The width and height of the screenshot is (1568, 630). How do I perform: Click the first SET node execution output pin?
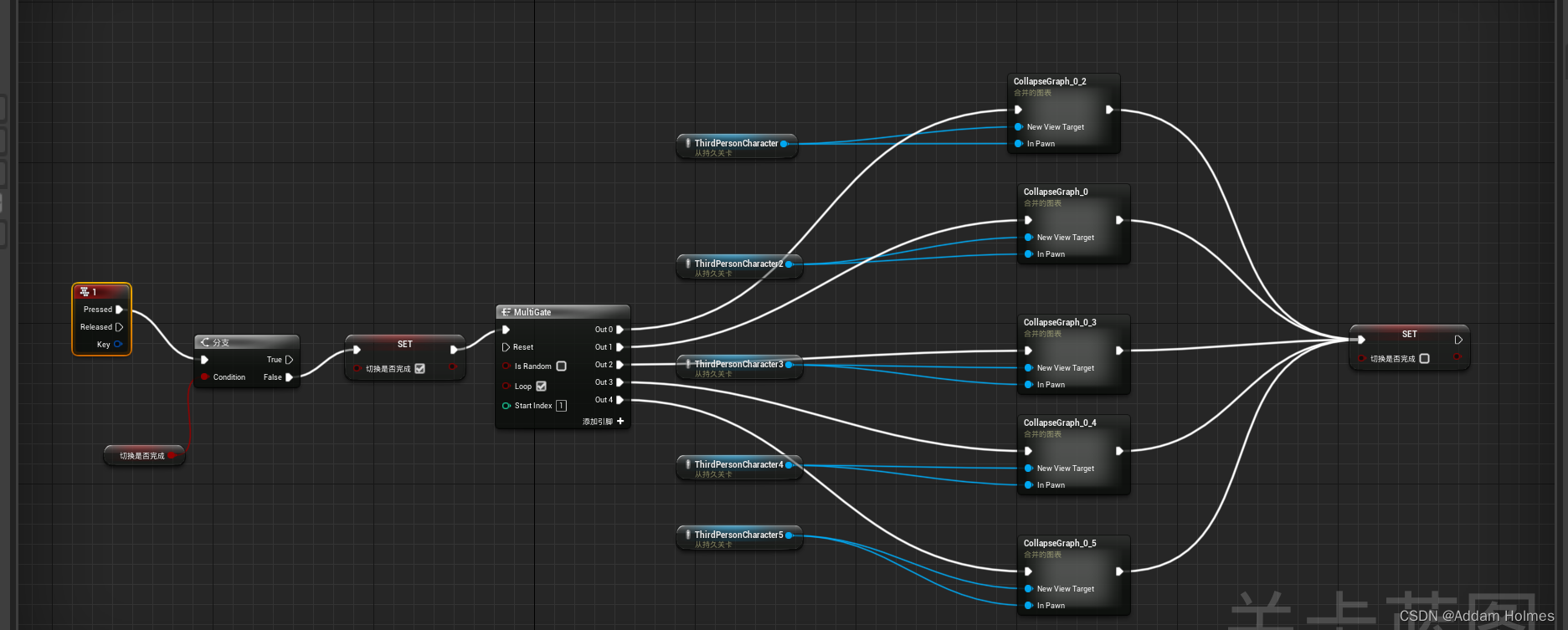coord(454,350)
